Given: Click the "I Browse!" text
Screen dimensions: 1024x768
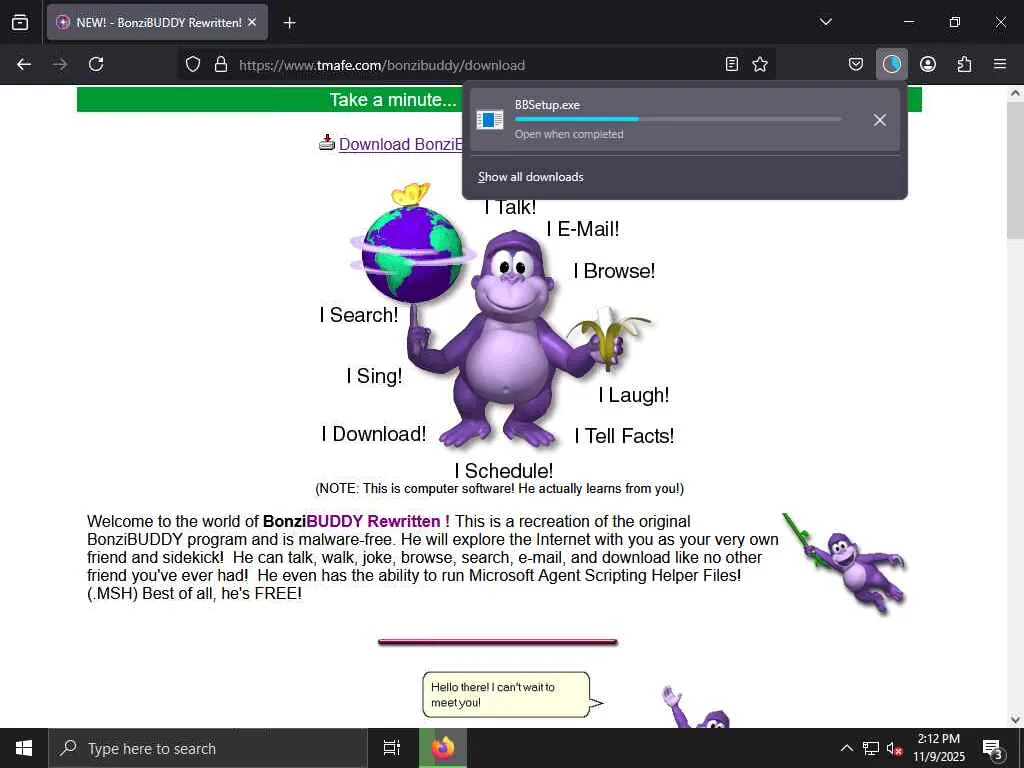Looking at the screenshot, I should pyautogui.click(x=614, y=271).
